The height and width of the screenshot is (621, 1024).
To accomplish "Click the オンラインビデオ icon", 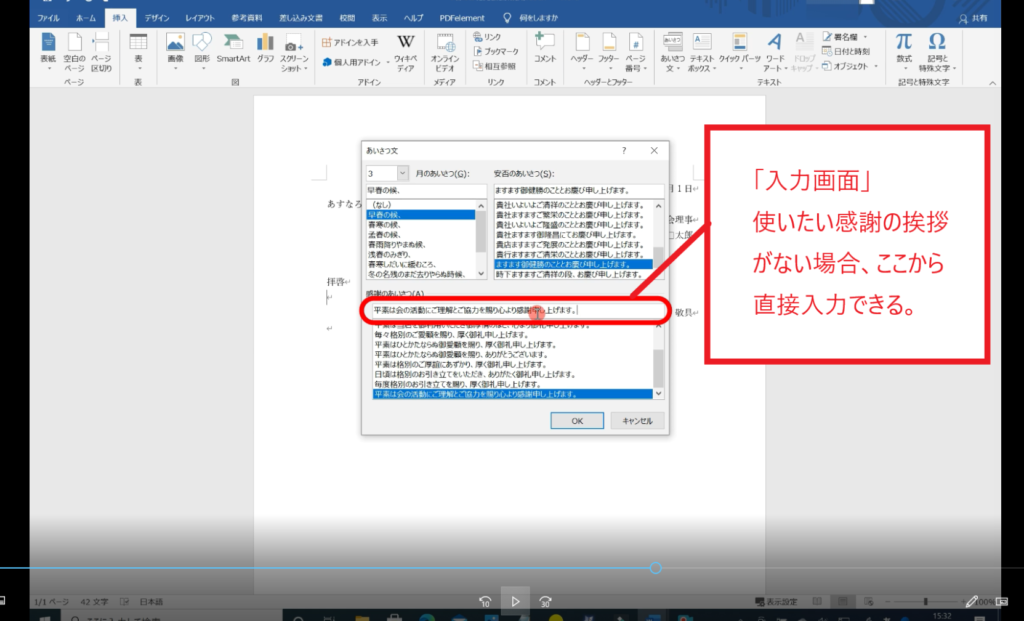I will click(445, 47).
